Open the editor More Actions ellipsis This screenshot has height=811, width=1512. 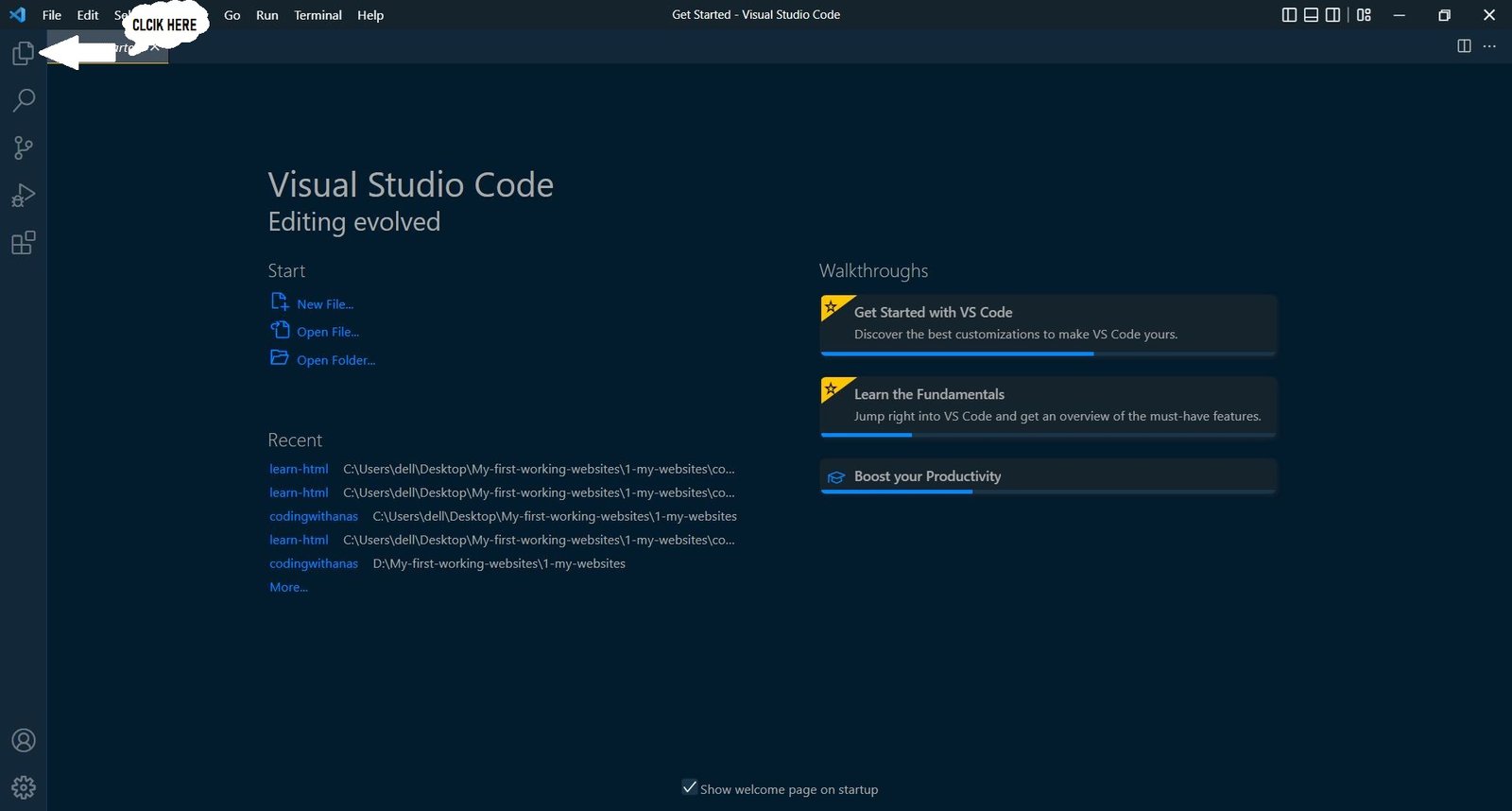point(1489,45)
